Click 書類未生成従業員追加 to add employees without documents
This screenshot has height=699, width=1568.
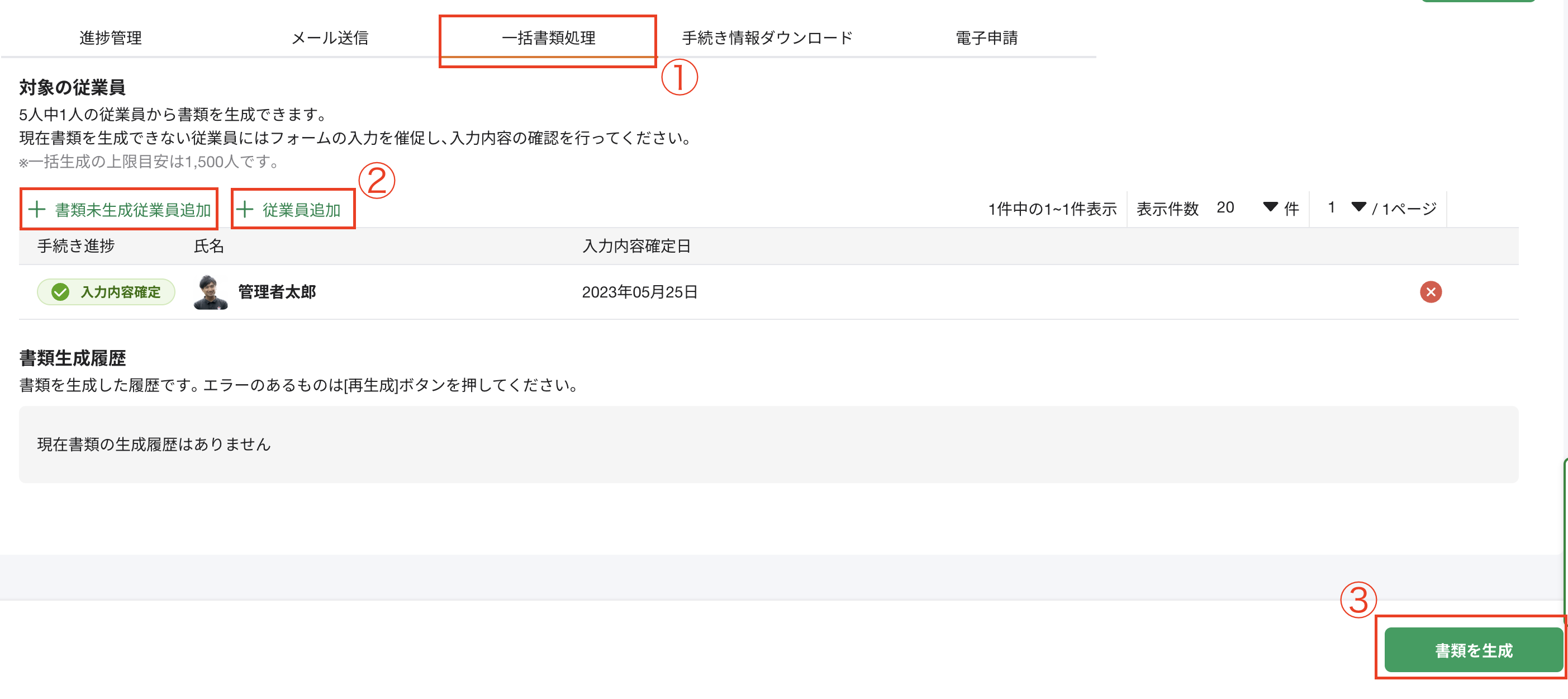(x=131, y=210)
